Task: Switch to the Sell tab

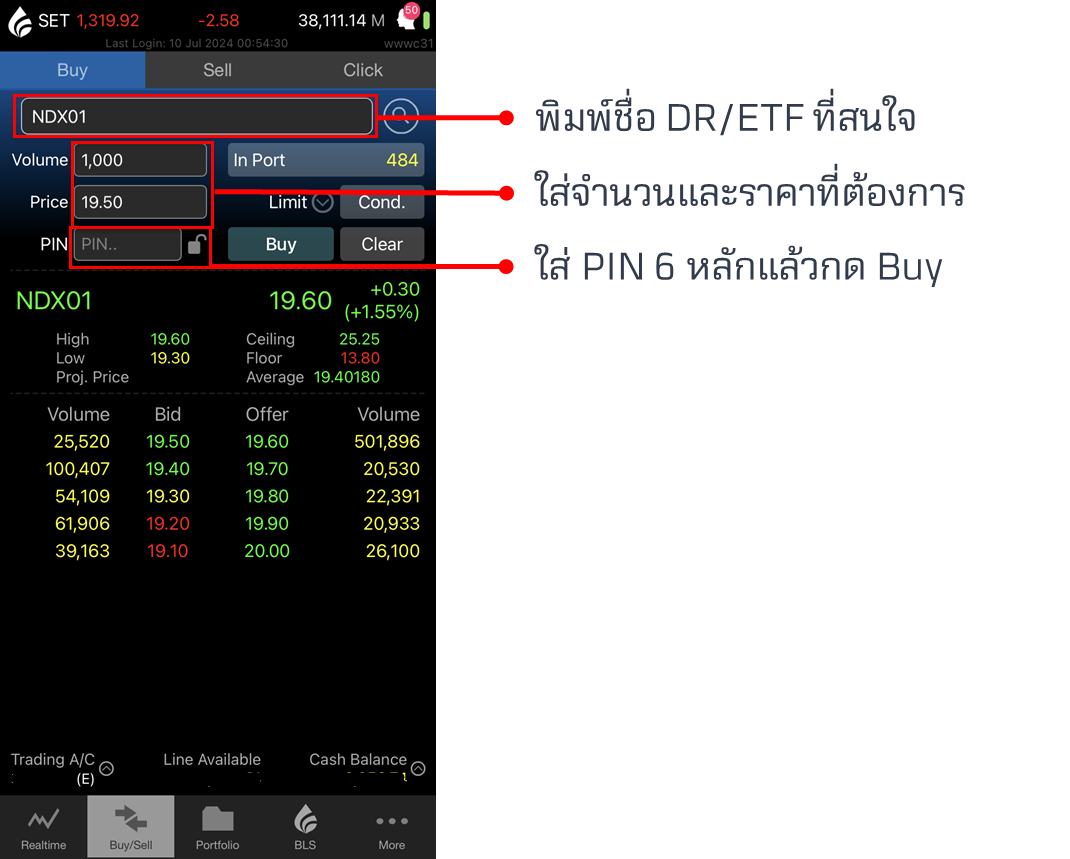Action: 217,70
